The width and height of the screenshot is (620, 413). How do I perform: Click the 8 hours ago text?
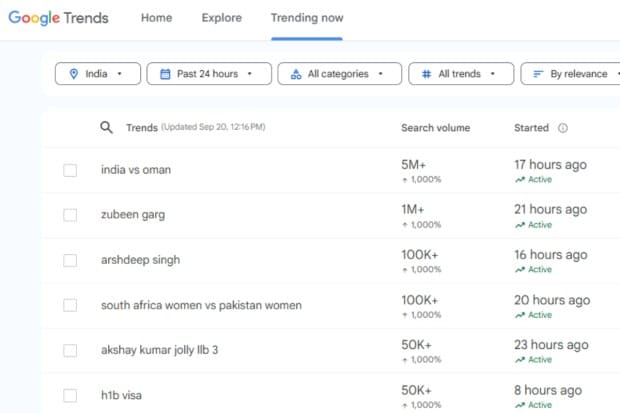tap(548, 390)
